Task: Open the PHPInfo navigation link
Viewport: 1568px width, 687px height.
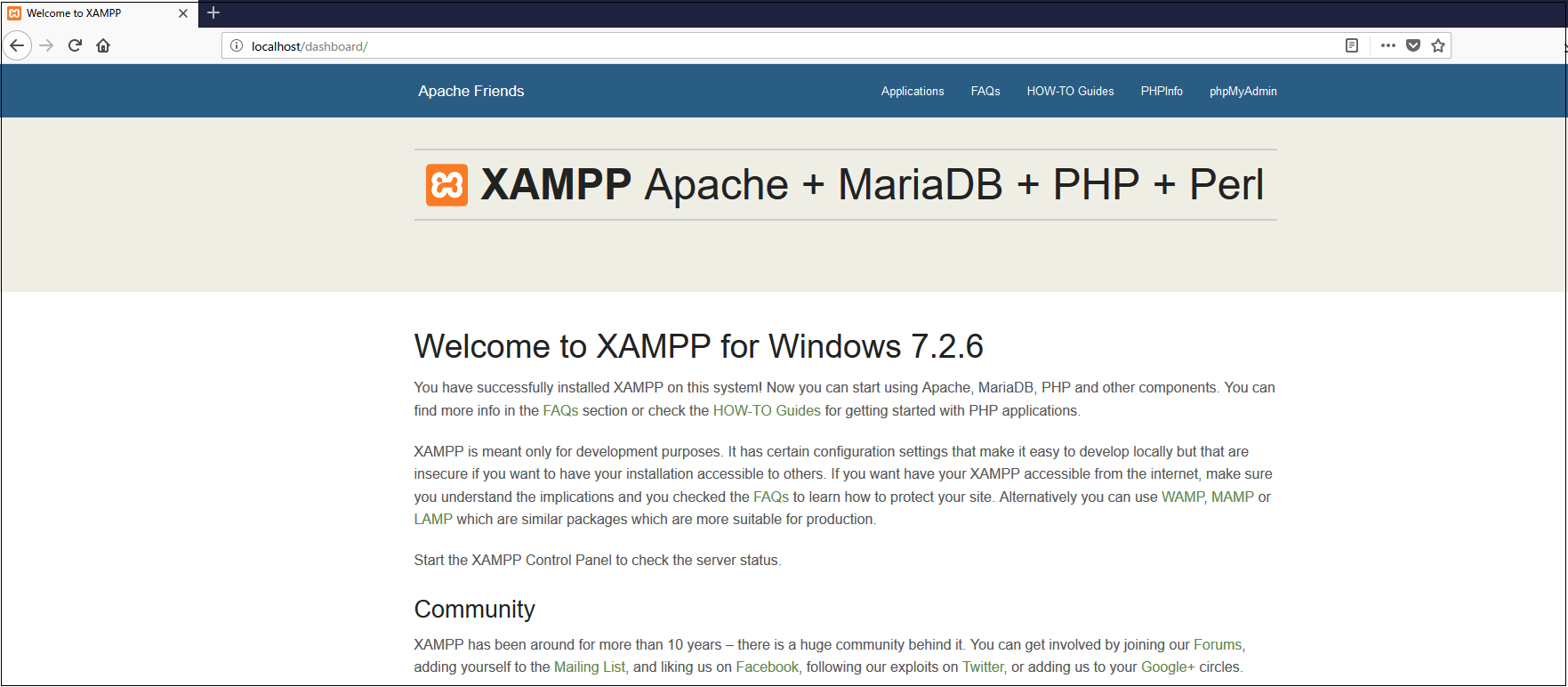Action: coord(1162,91)
